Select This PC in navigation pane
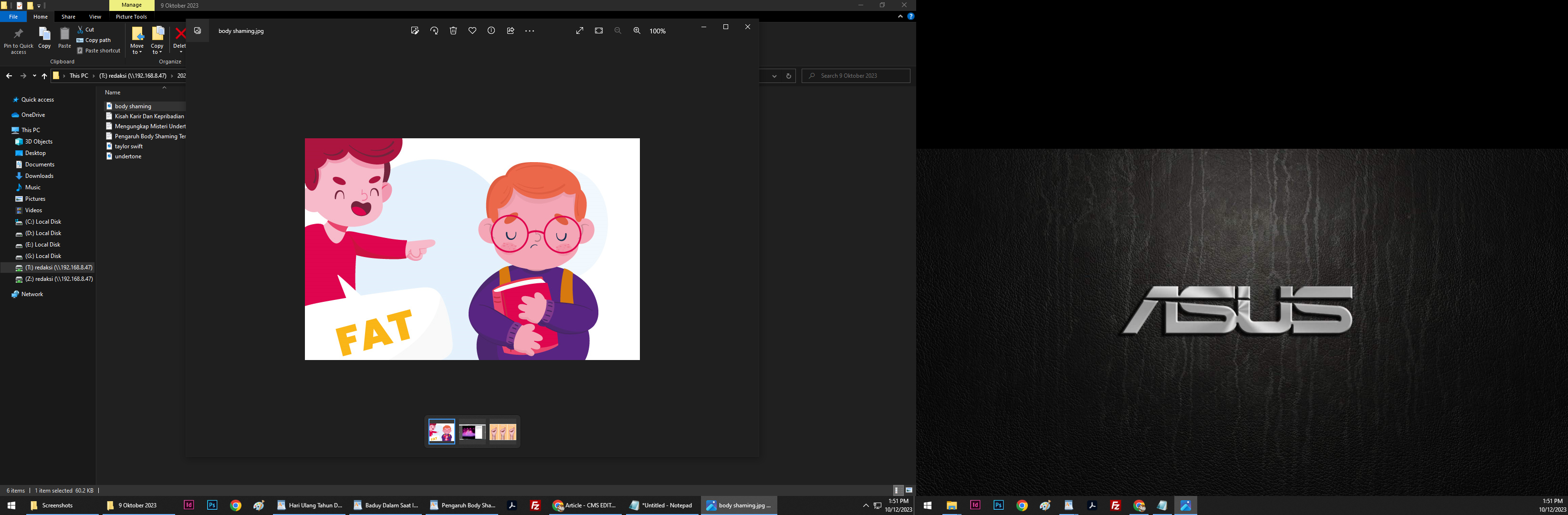 pyautogui.click(x=31, y=130)
